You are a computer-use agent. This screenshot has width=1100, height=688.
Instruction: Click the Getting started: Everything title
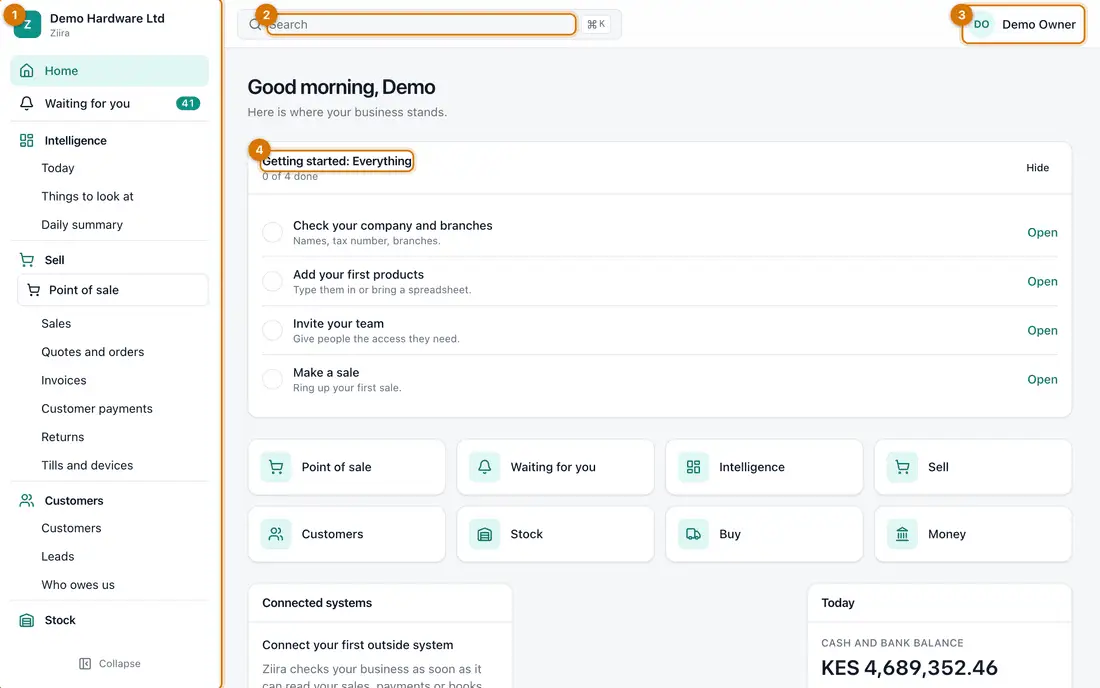[x=337, y=161]
